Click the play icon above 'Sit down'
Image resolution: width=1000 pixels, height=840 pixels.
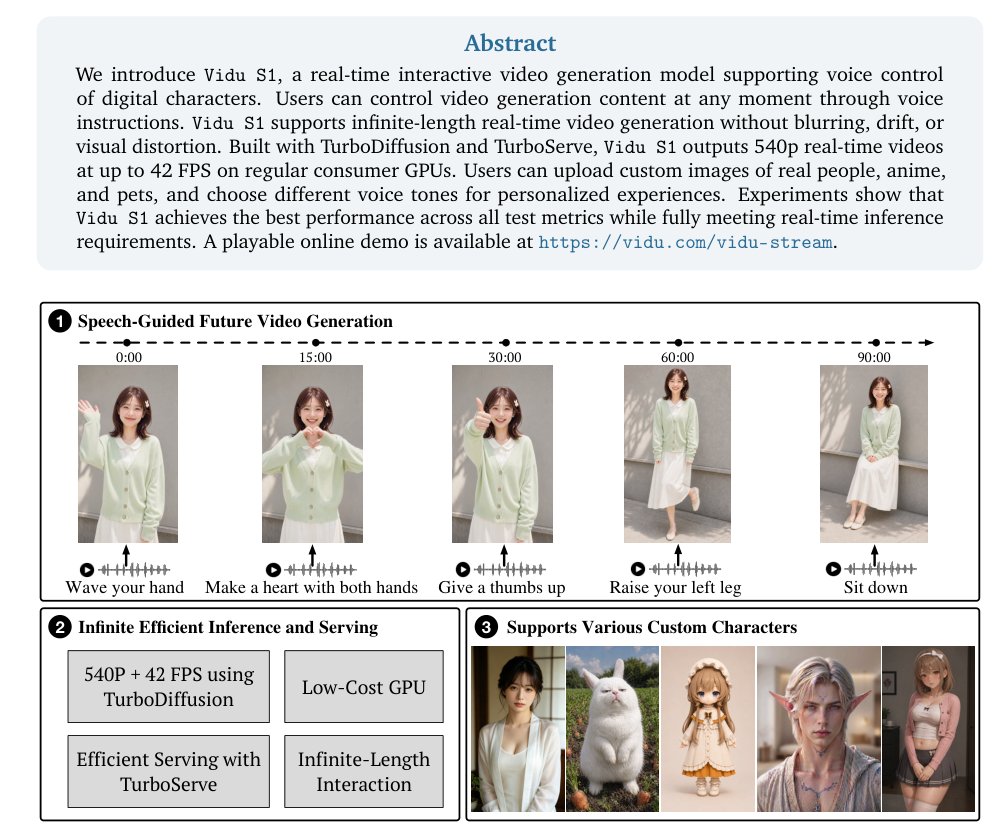(x=833, y=568)
